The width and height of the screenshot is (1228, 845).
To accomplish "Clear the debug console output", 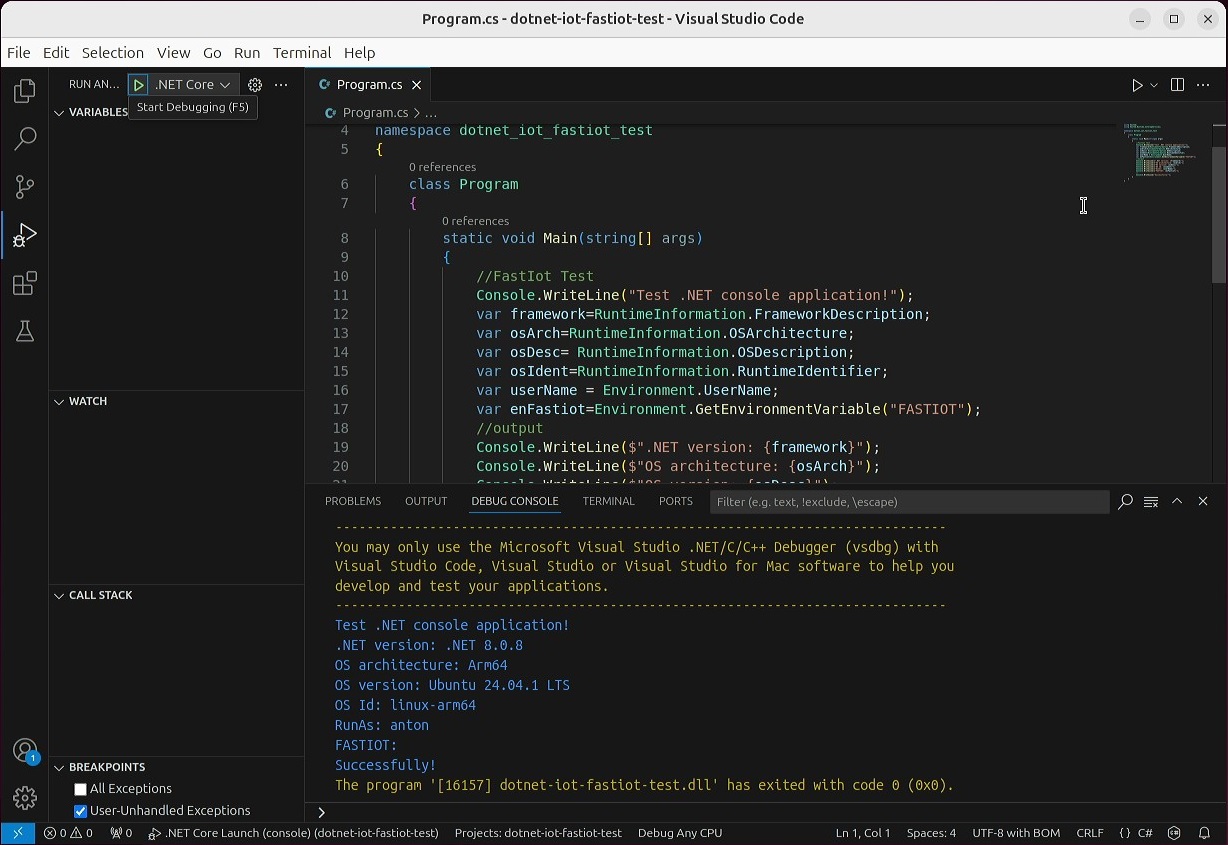I will click(1151, 501).
